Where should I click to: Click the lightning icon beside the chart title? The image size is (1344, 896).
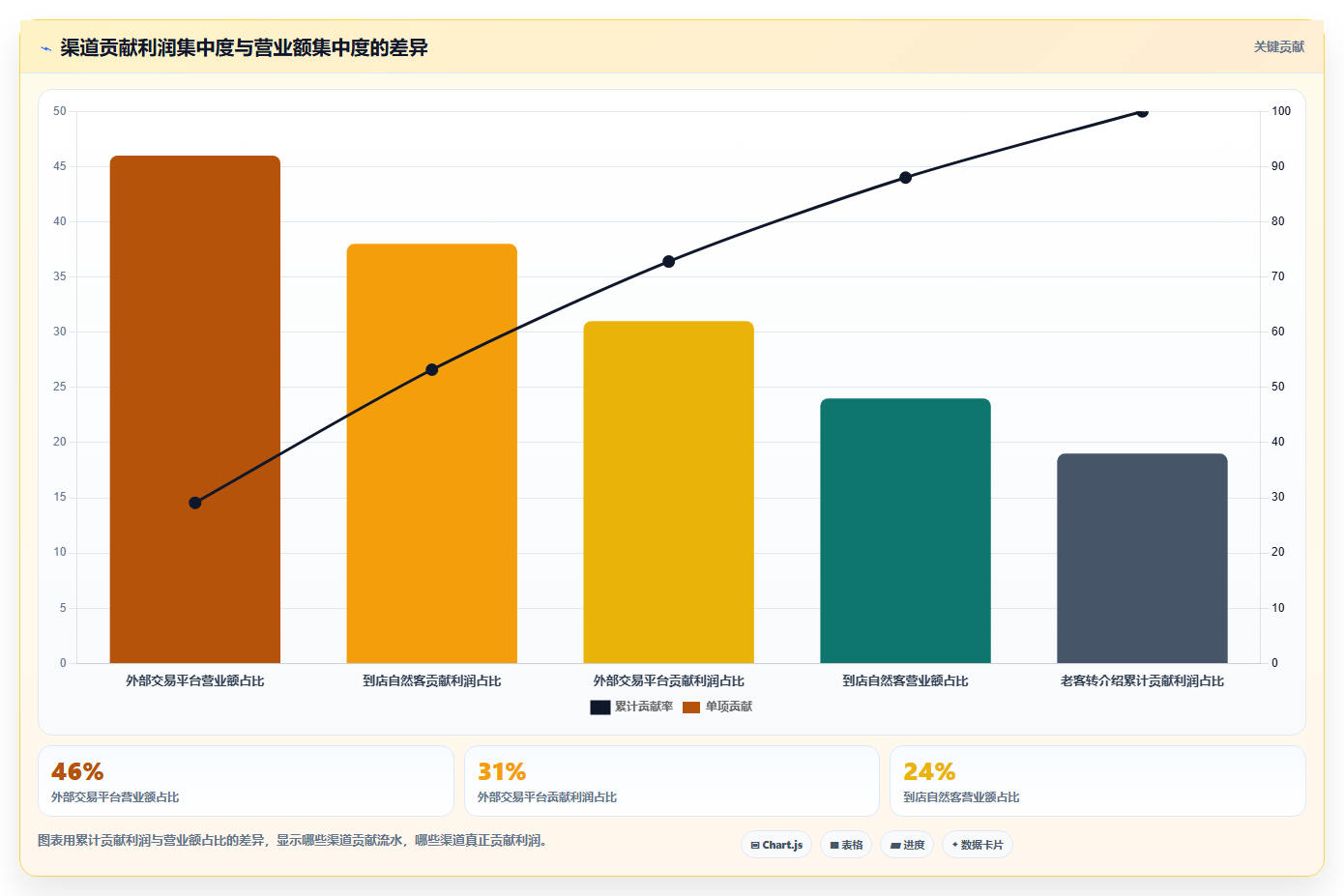(x=45, y=48)
